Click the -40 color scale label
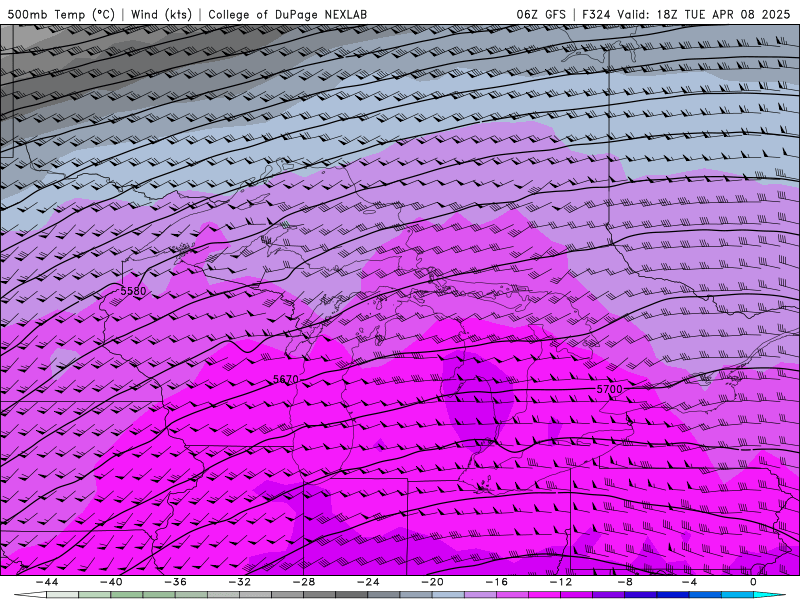Viewport: 800px width, 600px height. click(x=111, y=582)
